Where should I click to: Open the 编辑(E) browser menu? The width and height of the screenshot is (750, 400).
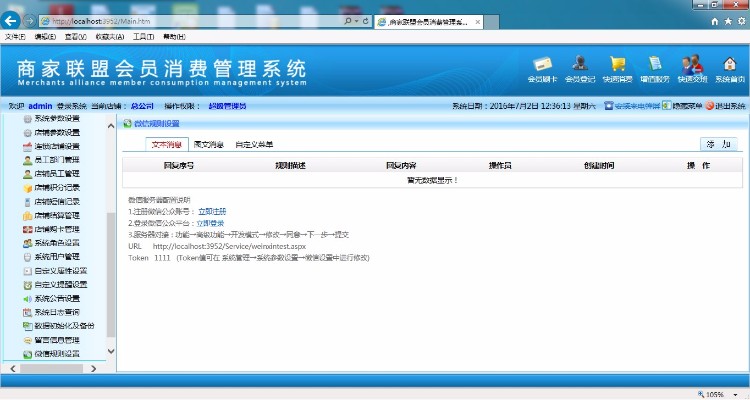(x=45, y=36)
